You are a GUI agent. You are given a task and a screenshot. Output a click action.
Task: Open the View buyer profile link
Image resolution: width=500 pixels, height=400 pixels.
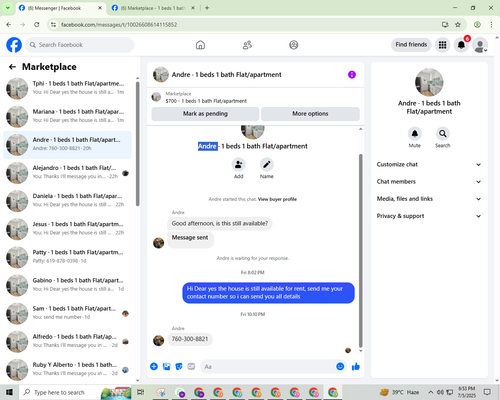tap(277, 199)
